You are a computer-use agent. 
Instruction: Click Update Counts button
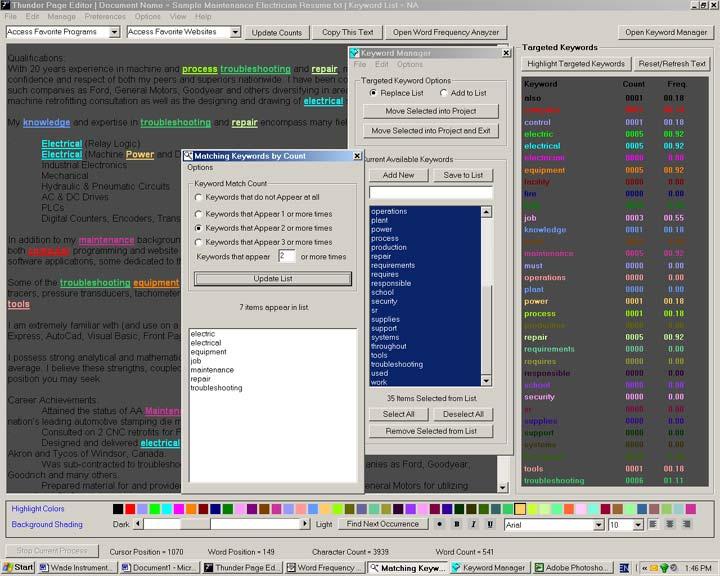tap(277, 33)
